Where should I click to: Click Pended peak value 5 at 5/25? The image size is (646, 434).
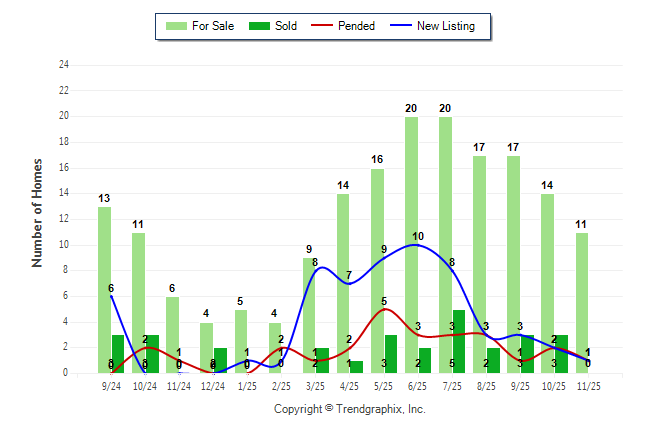point(384,301)
